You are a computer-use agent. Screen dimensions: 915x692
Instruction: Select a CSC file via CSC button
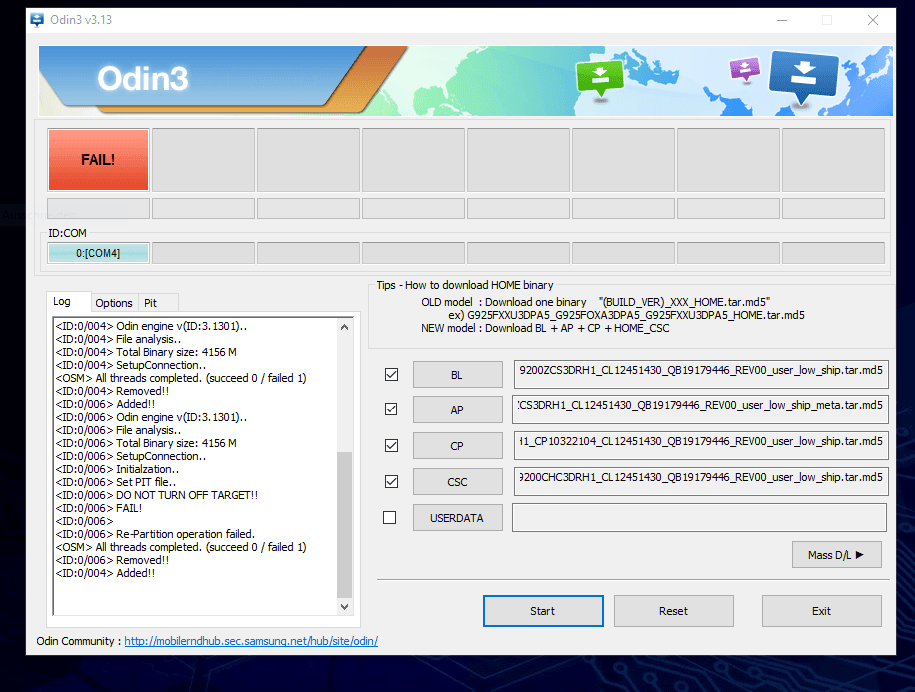pos(458,483)
